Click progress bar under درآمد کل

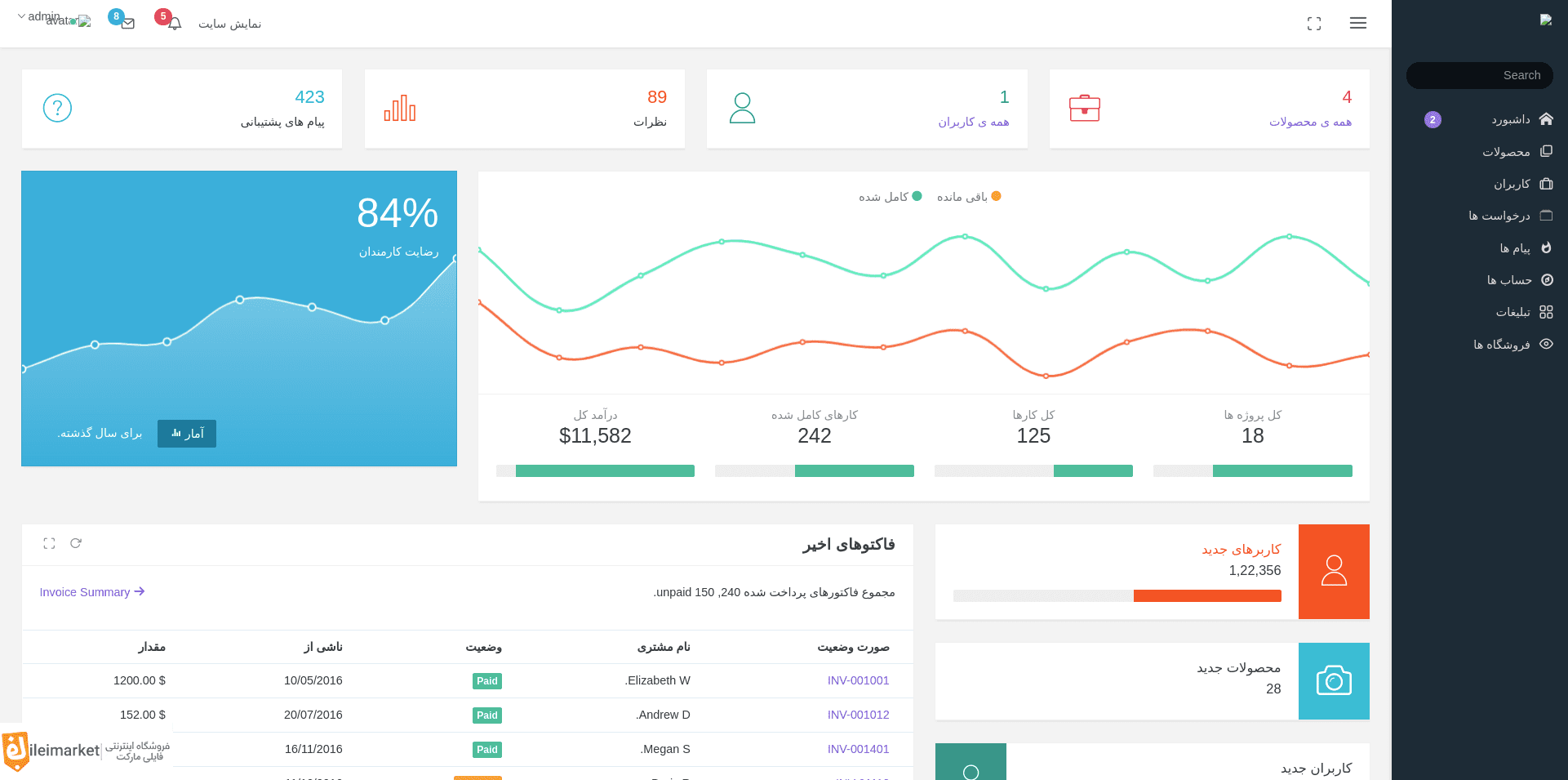coord(595,470)
